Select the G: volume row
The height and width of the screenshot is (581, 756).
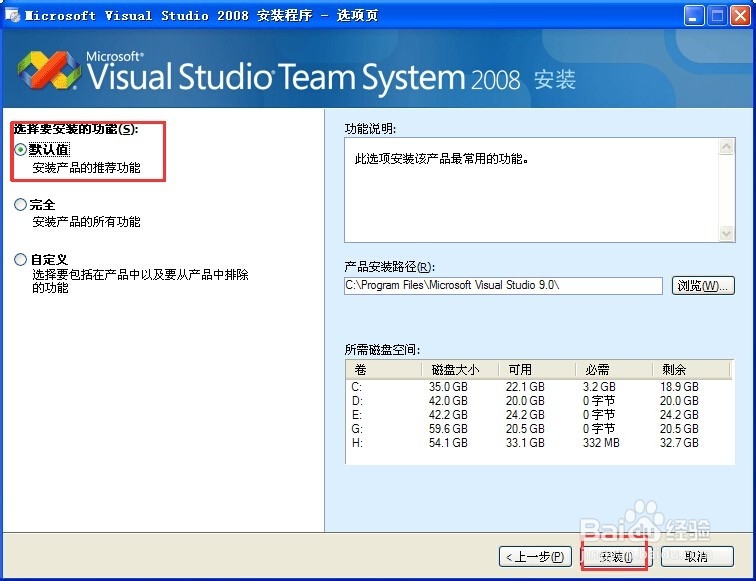[539, 429]
